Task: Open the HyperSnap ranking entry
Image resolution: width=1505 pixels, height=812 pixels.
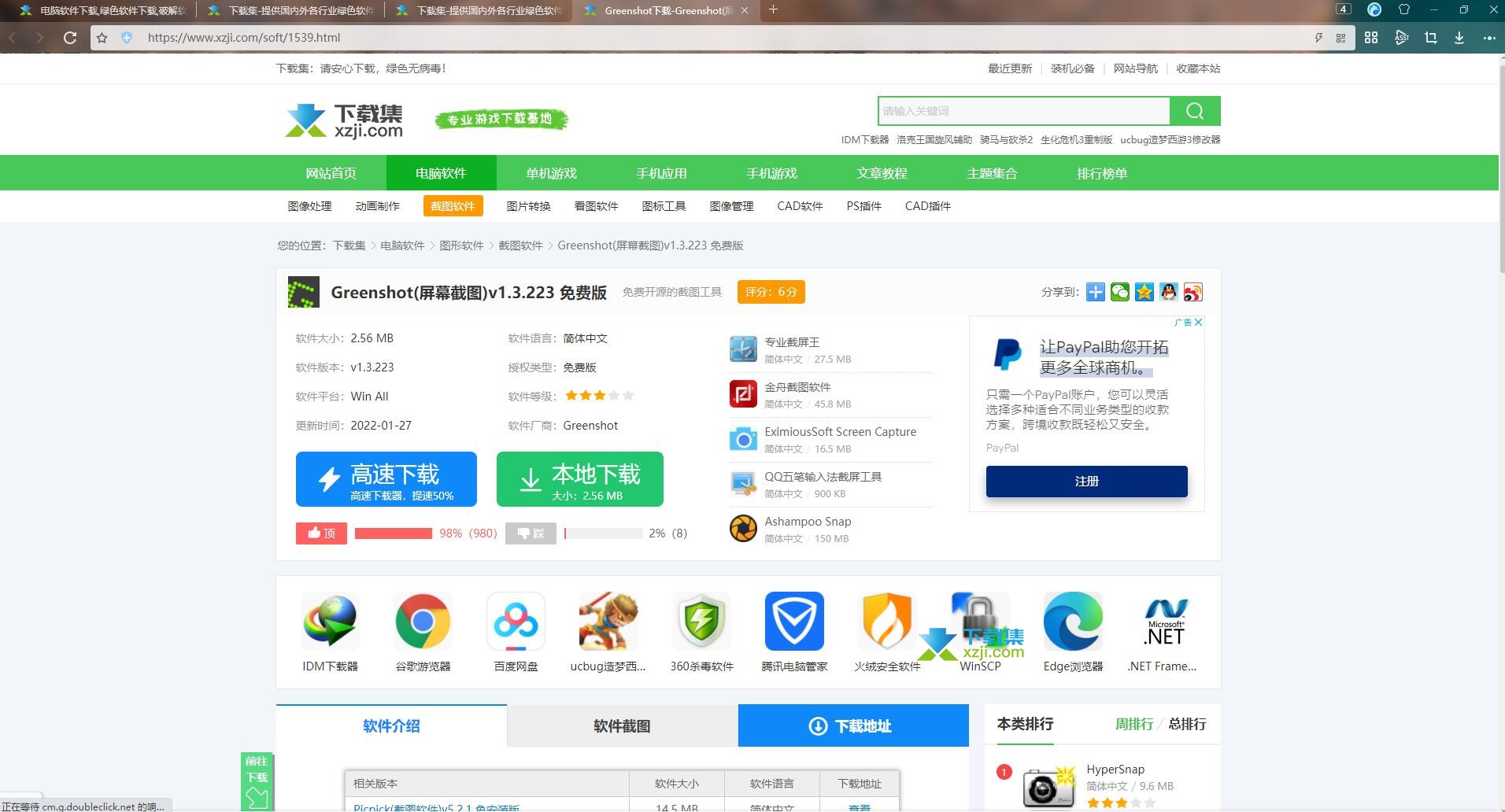Action: [x=1115, y=770]
